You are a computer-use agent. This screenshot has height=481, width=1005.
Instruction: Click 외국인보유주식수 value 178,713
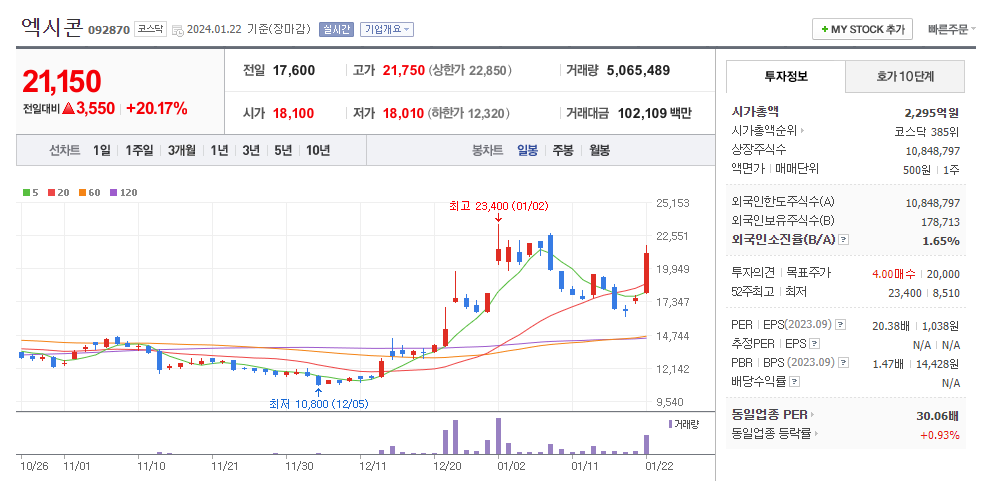[940, 222]
